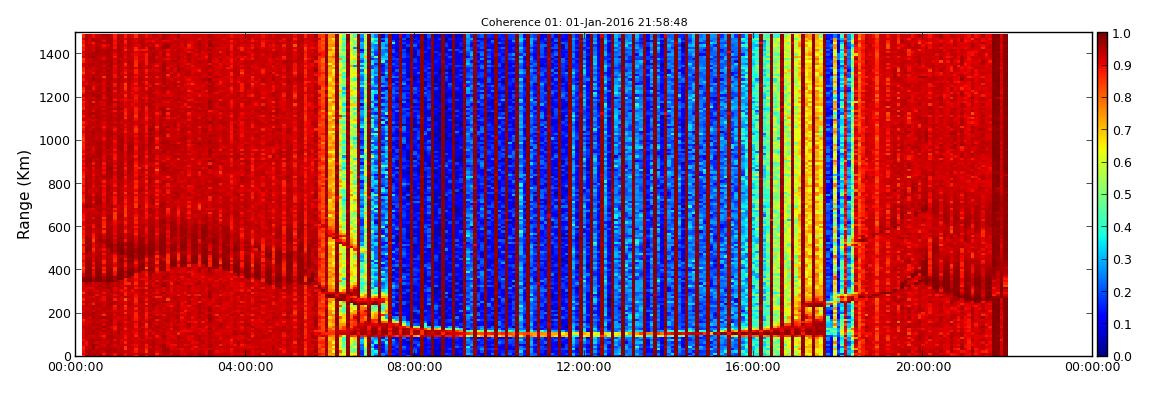
Task: Click the colorbar 0.9 label
Action: click(x=1122, y=66)
